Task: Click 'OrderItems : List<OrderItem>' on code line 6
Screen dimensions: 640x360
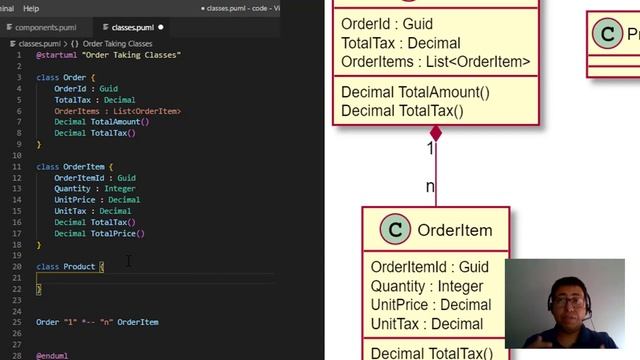Action: (118, 111)
